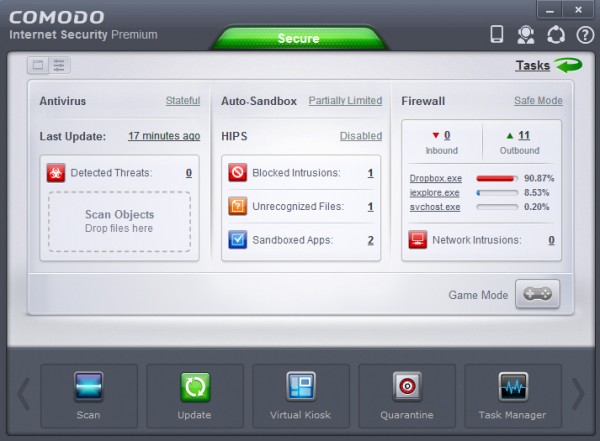Open the Dropbox.exe process link

(435, 178)
